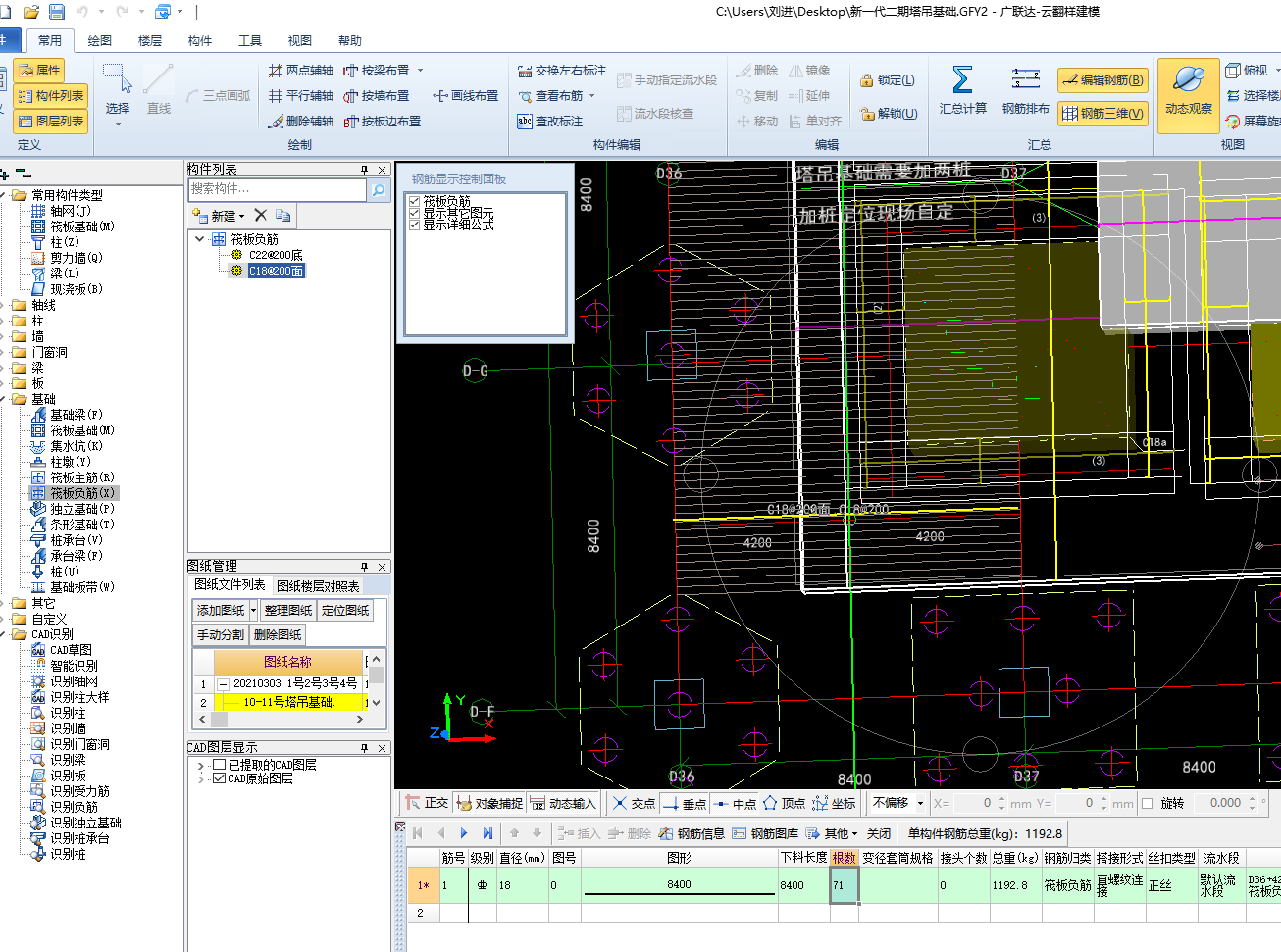The width and height of the screenshot is (1281, 952).
Task: Click the 搜索构件 search field
Action: (277, 190)
